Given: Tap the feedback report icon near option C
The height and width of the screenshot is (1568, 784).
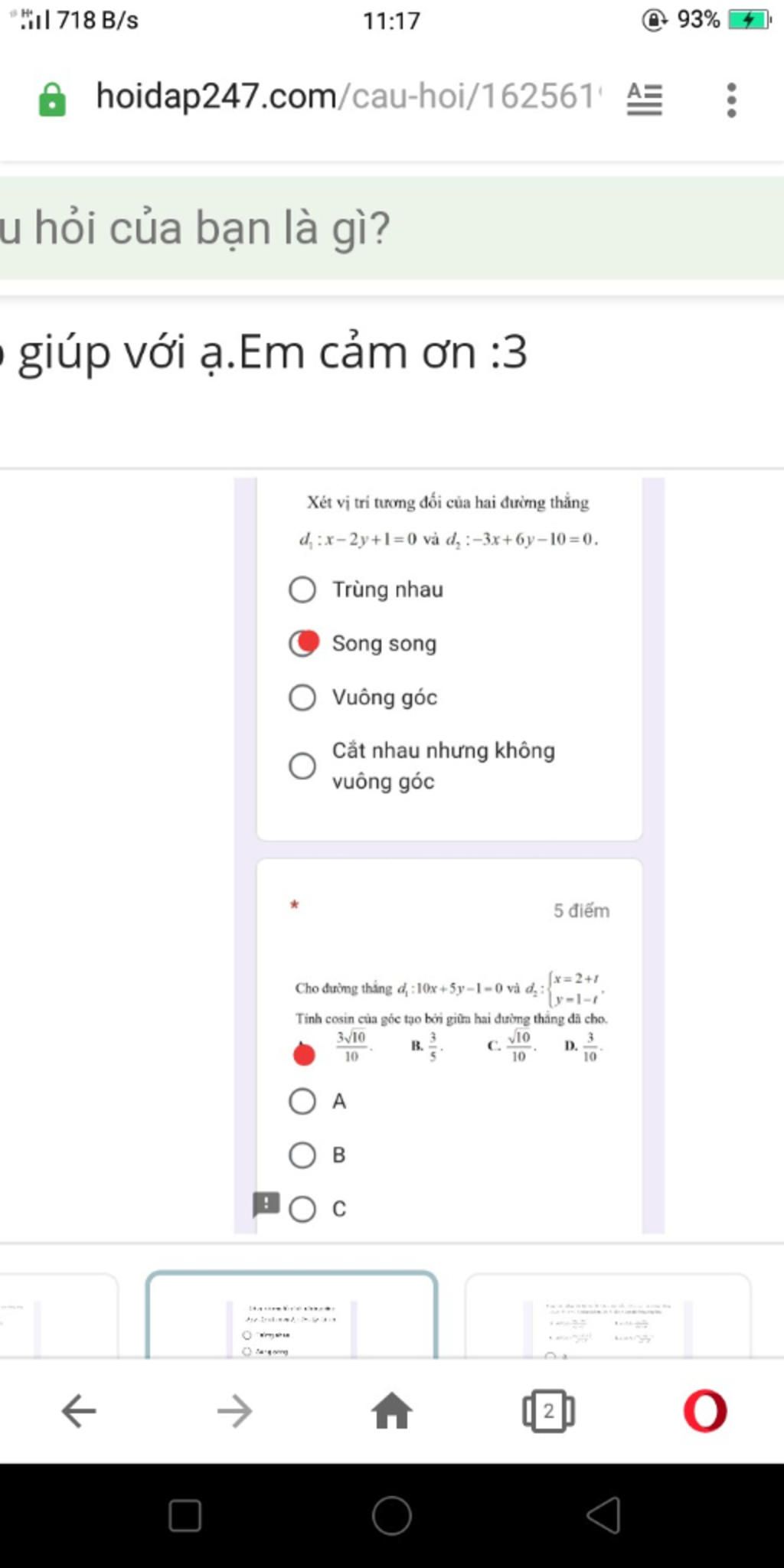Looking at the screenshot, I should (266, 1204).
